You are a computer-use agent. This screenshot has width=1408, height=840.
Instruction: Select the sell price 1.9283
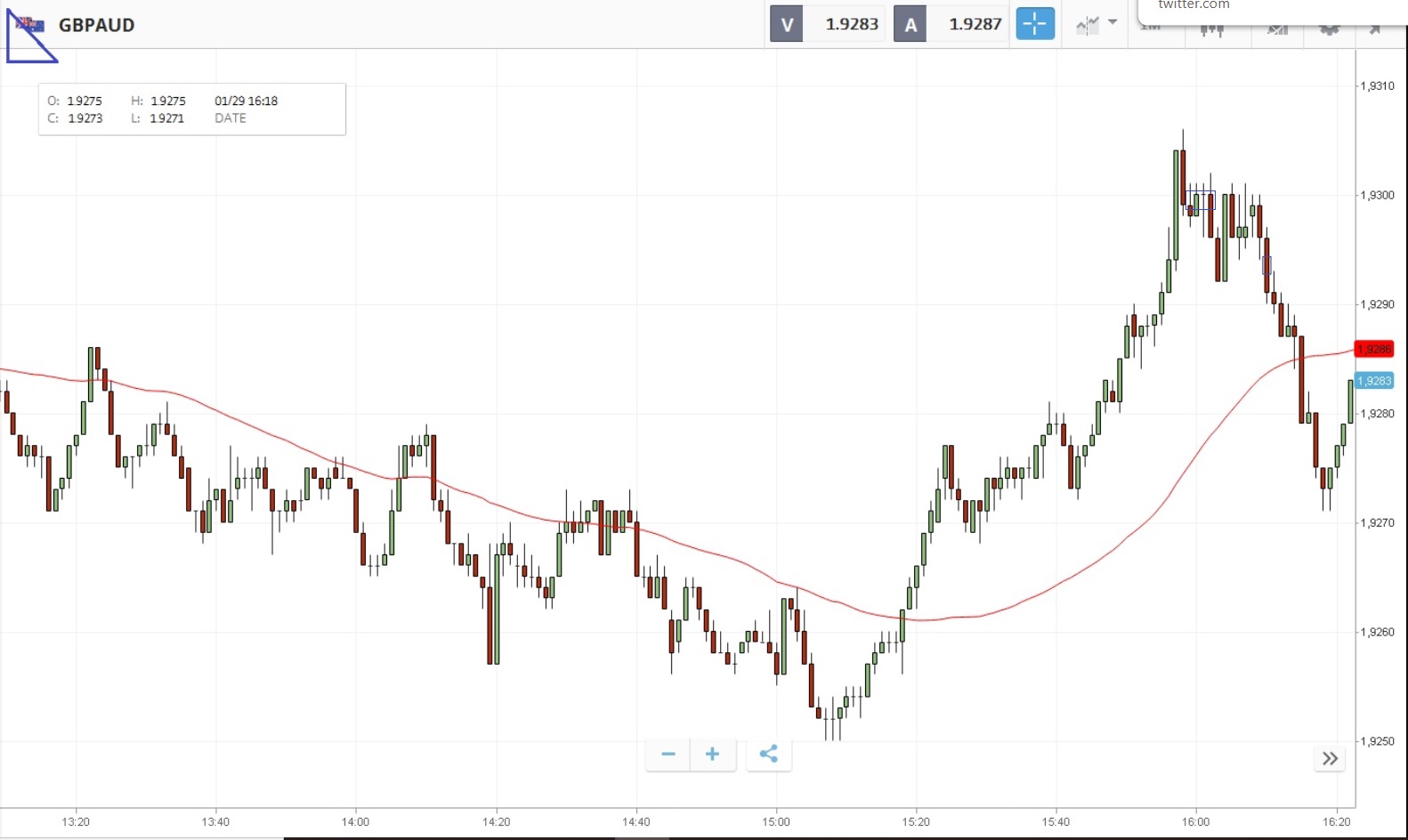click(x=852, y=24)
